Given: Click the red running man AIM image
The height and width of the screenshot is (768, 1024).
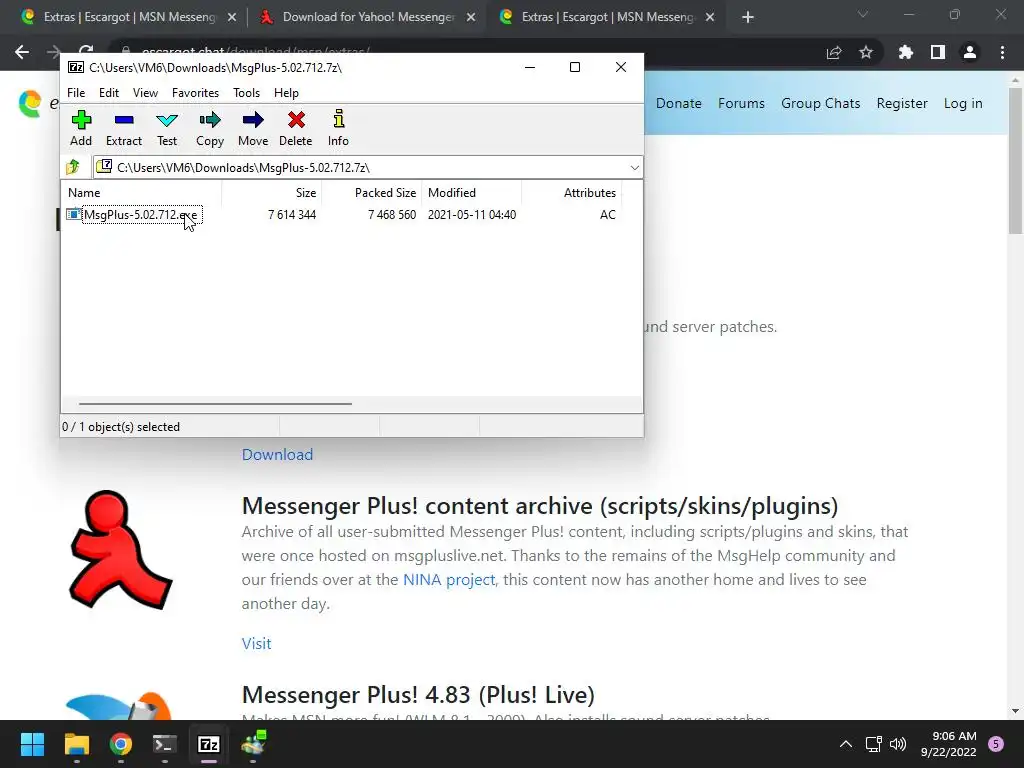Looking at the screenshot, I should click(x=120, y=550).
